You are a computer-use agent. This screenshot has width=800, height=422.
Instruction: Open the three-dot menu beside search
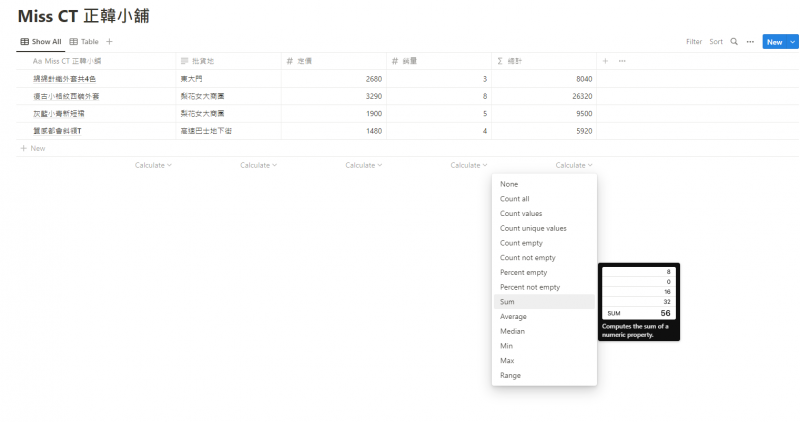(750, 42)
